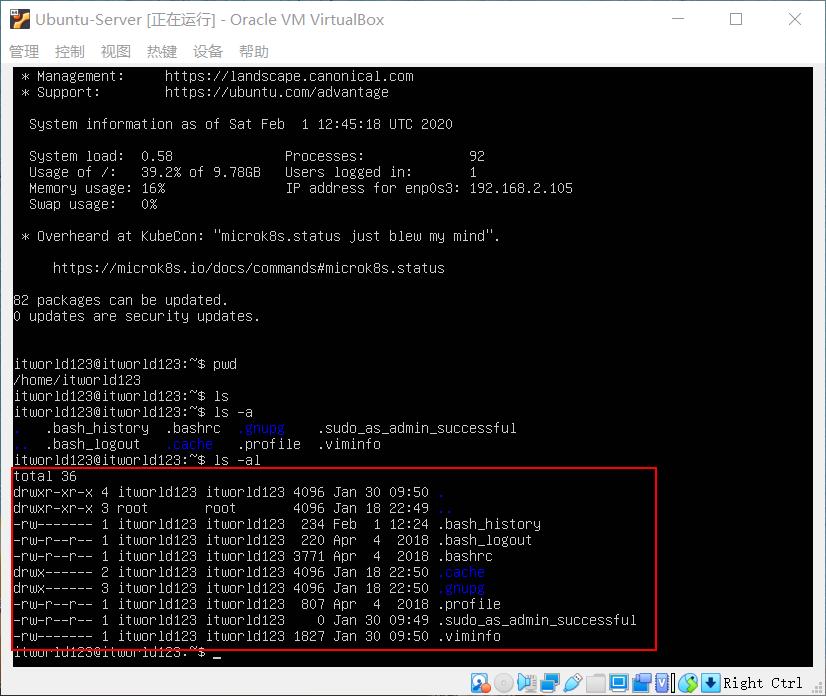Click the hard disk activity icon in status bar
This screenshot has height=696, width=826.
pos(478,682)
